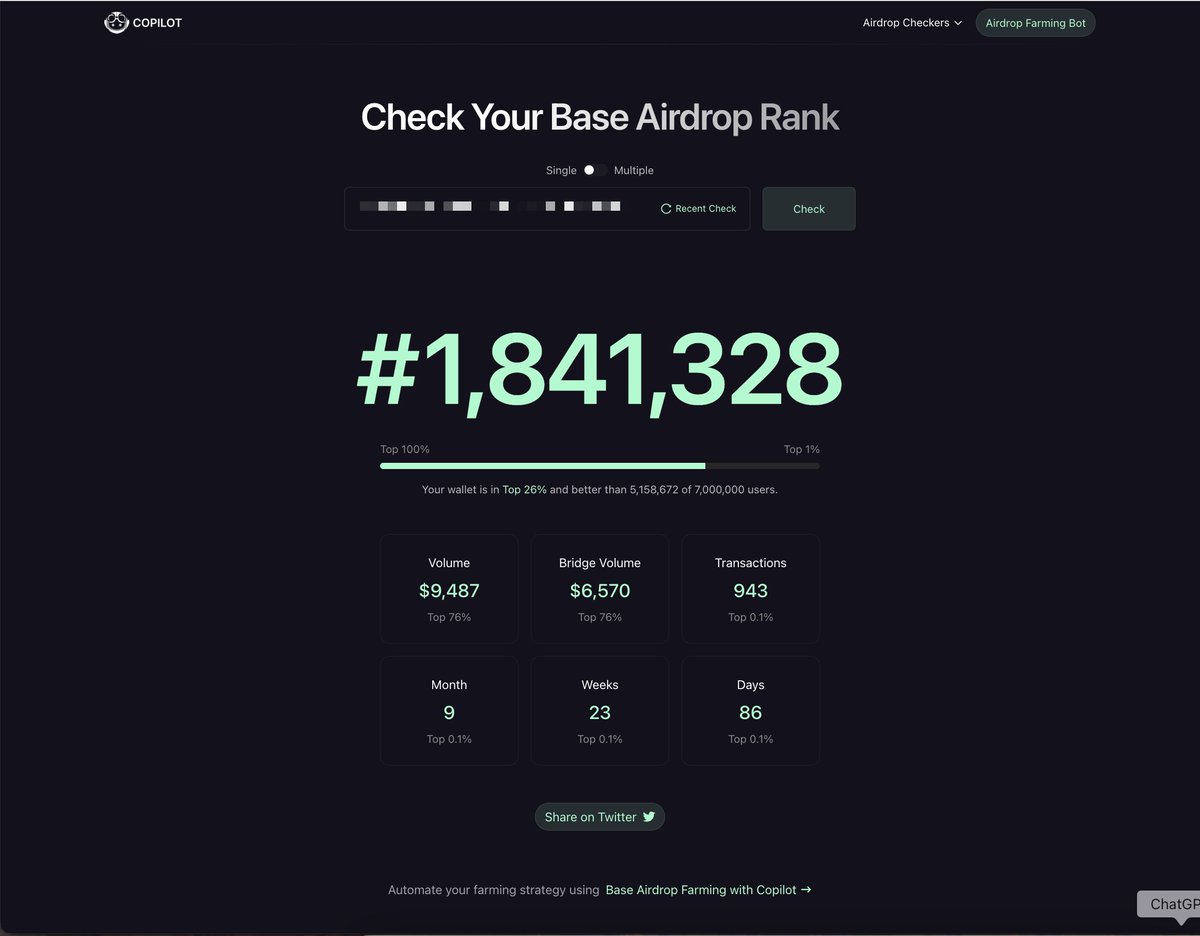The height and width of the screenshot is (936, 1200).
Task: Click the ChatGPT tooltip at bottom right
Action: click(1170, 904)
